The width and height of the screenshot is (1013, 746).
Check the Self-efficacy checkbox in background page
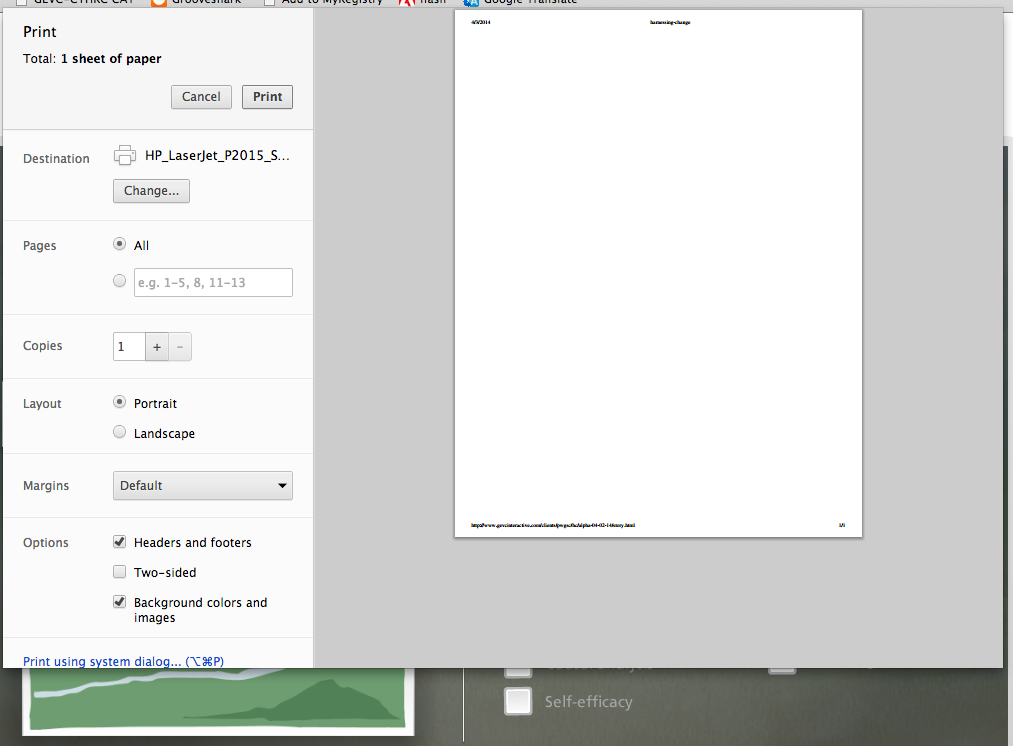pyautogui.click(x=518, y=701)
